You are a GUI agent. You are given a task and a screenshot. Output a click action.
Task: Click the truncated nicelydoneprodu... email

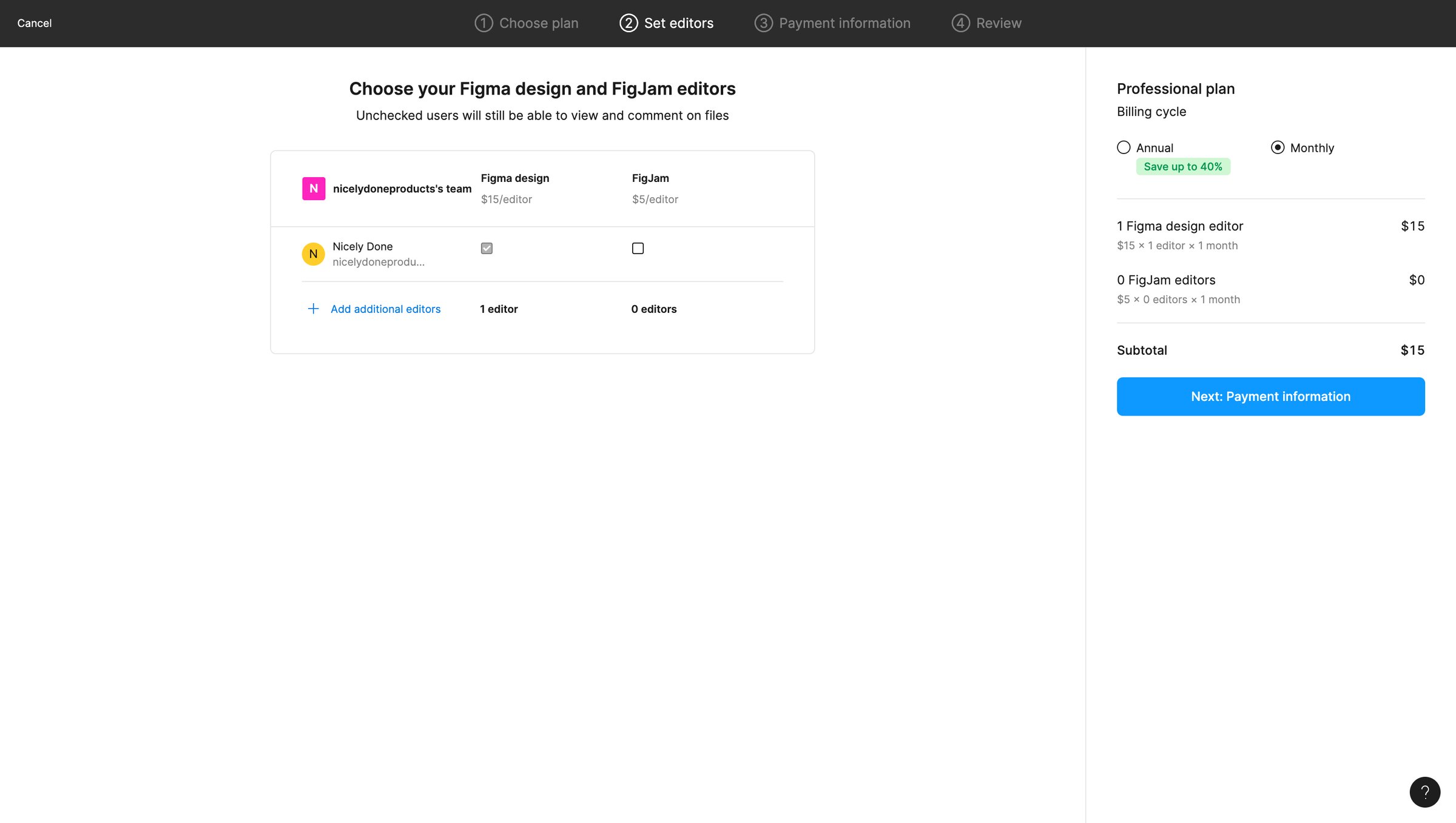(x=379, y=262)
